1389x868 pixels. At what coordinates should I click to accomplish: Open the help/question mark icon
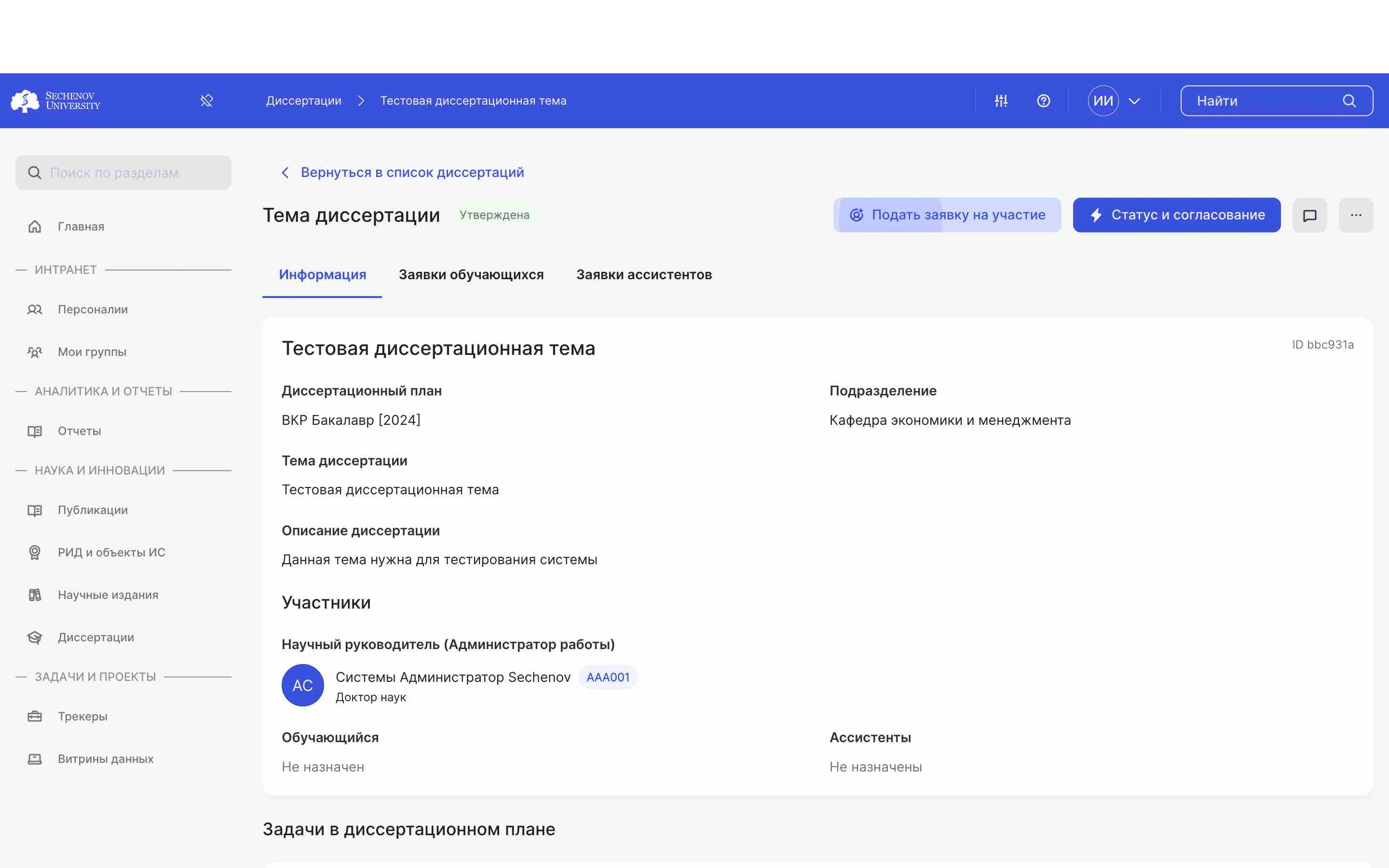(1043, 100)
